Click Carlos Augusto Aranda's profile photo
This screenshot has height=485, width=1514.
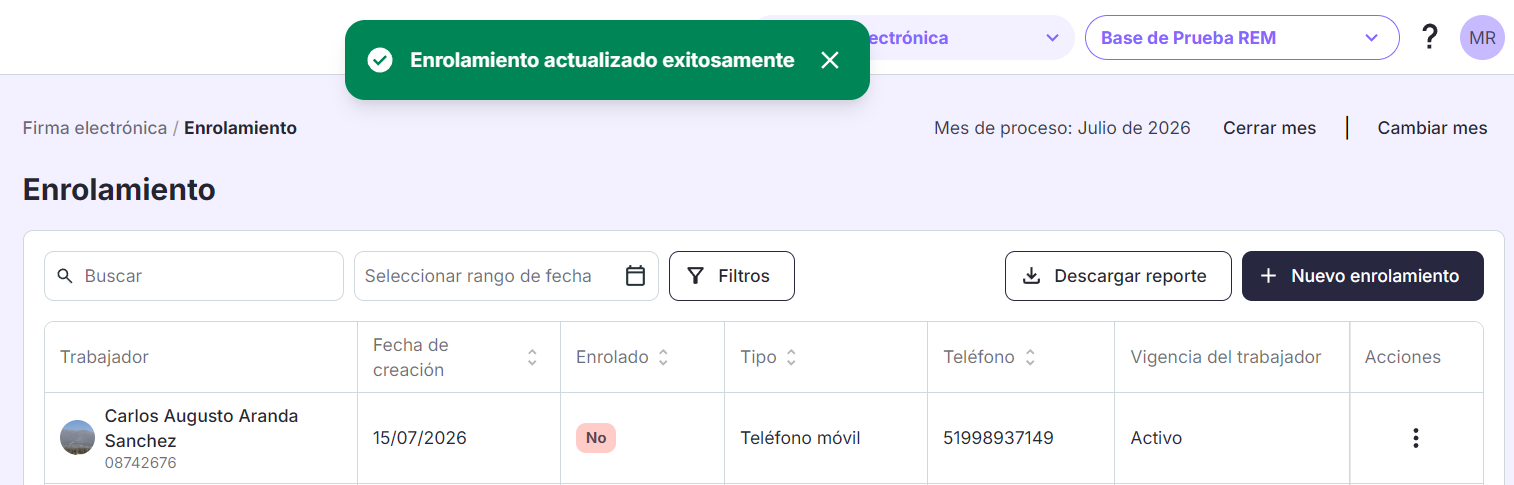point(77,438)
